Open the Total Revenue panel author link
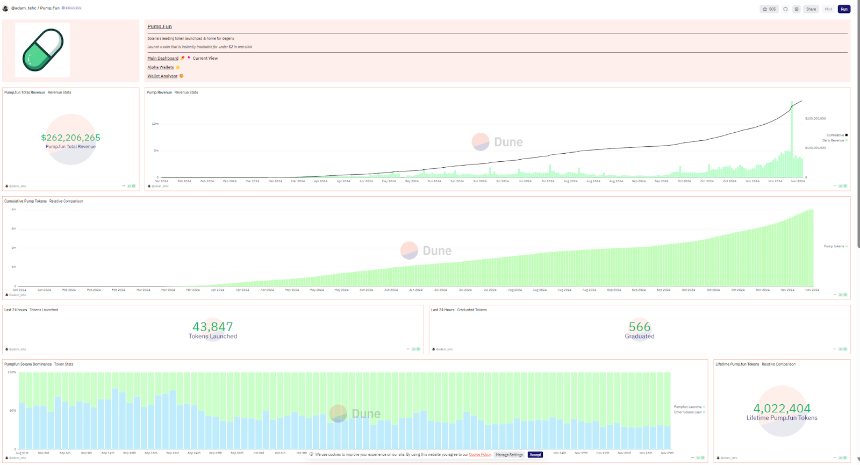The height and width of the screenshot is (465, 860). [x=16, y=186]
